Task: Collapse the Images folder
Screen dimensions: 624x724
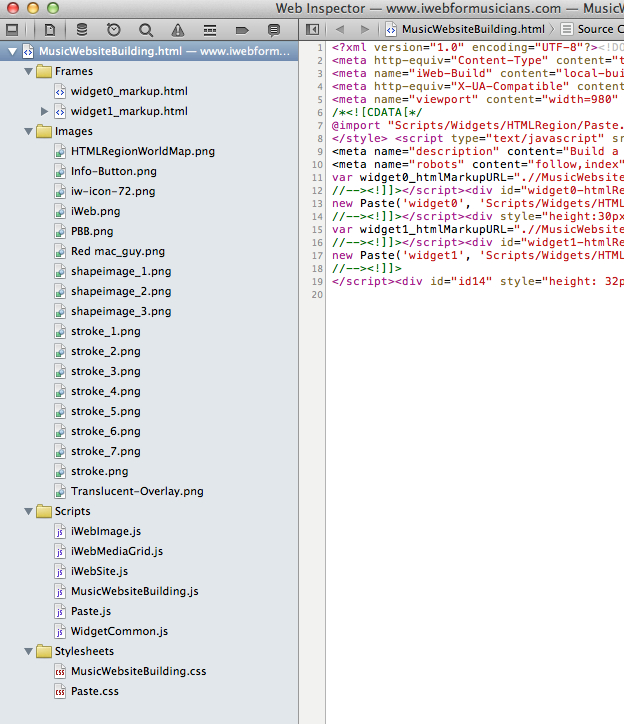Action: tap(29, 131)
